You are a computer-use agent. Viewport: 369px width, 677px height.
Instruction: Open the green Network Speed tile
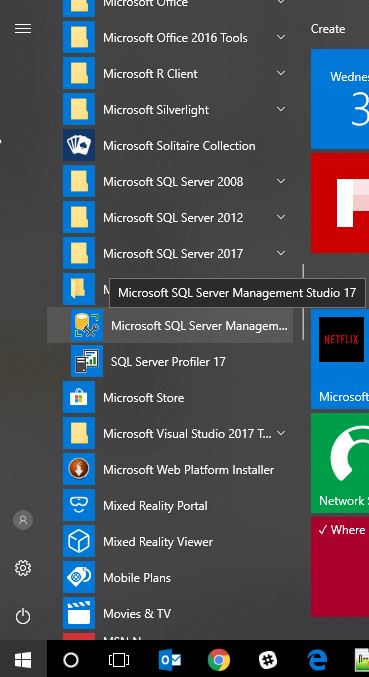340,463
